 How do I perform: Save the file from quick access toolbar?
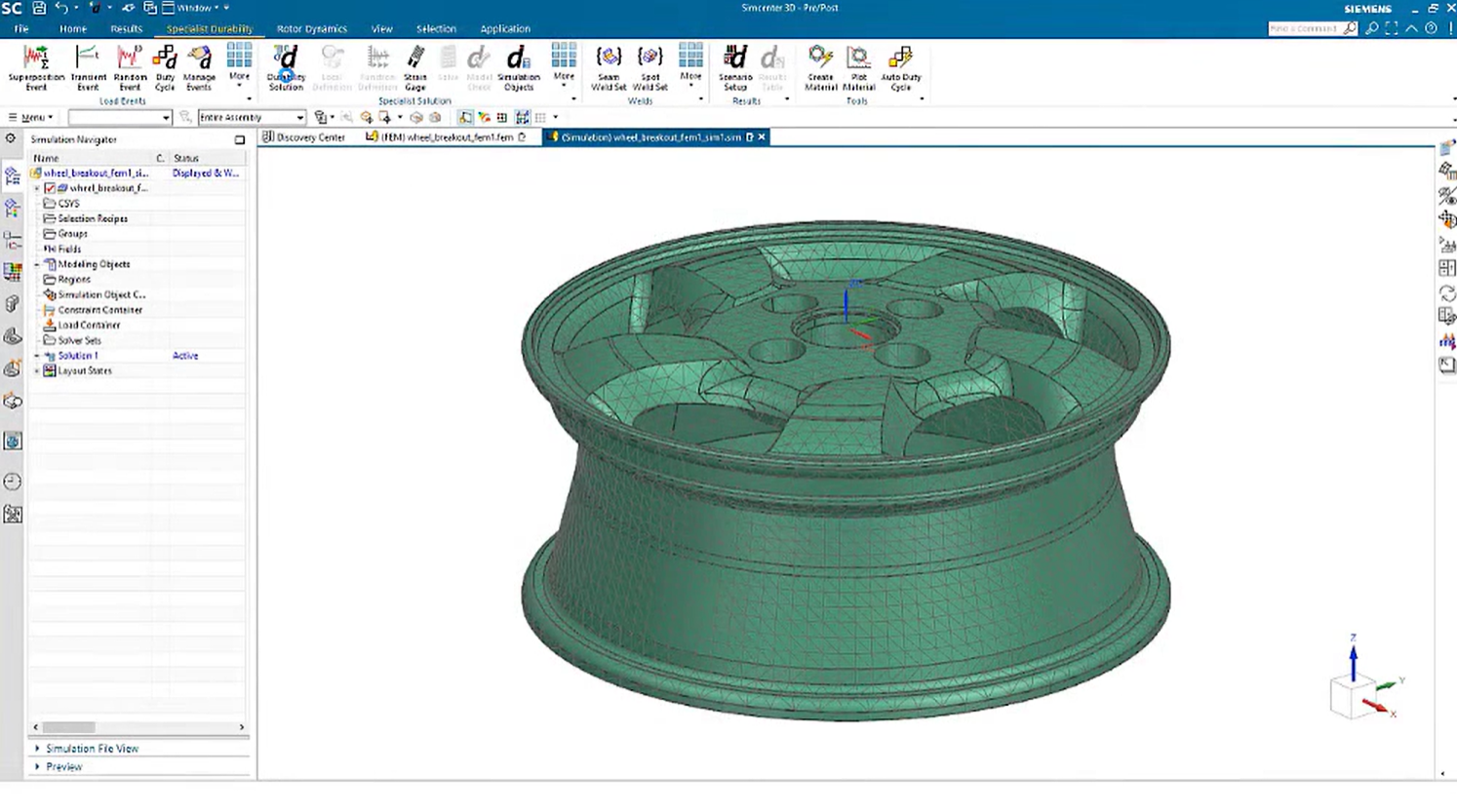(39, 8)
